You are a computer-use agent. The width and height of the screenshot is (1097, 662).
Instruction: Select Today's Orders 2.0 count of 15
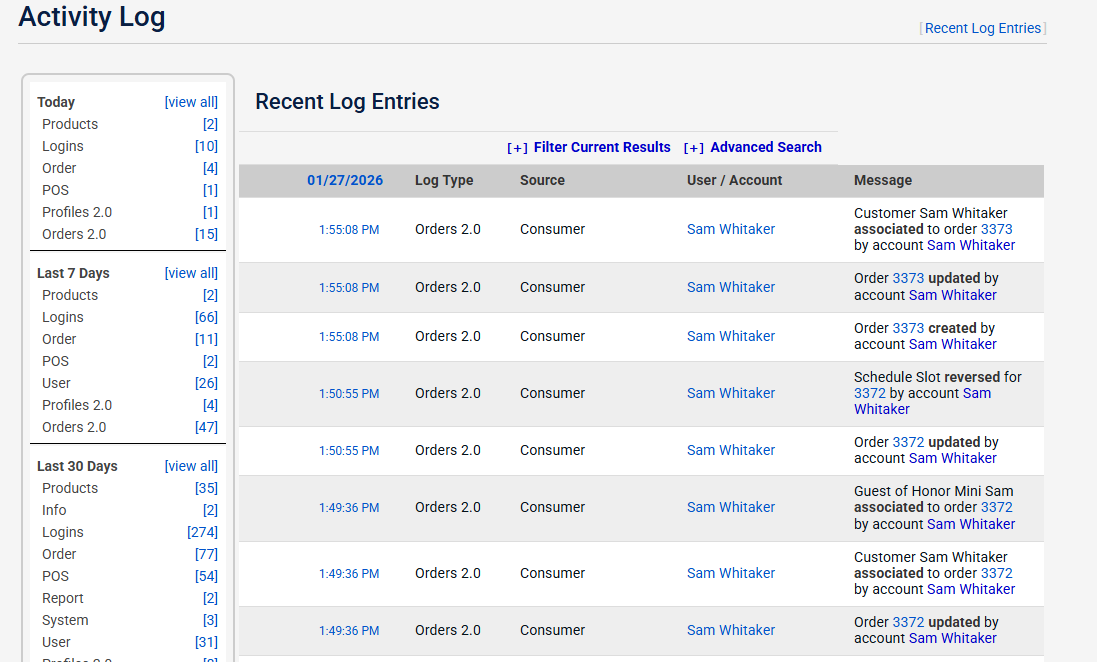coord(206,234)
